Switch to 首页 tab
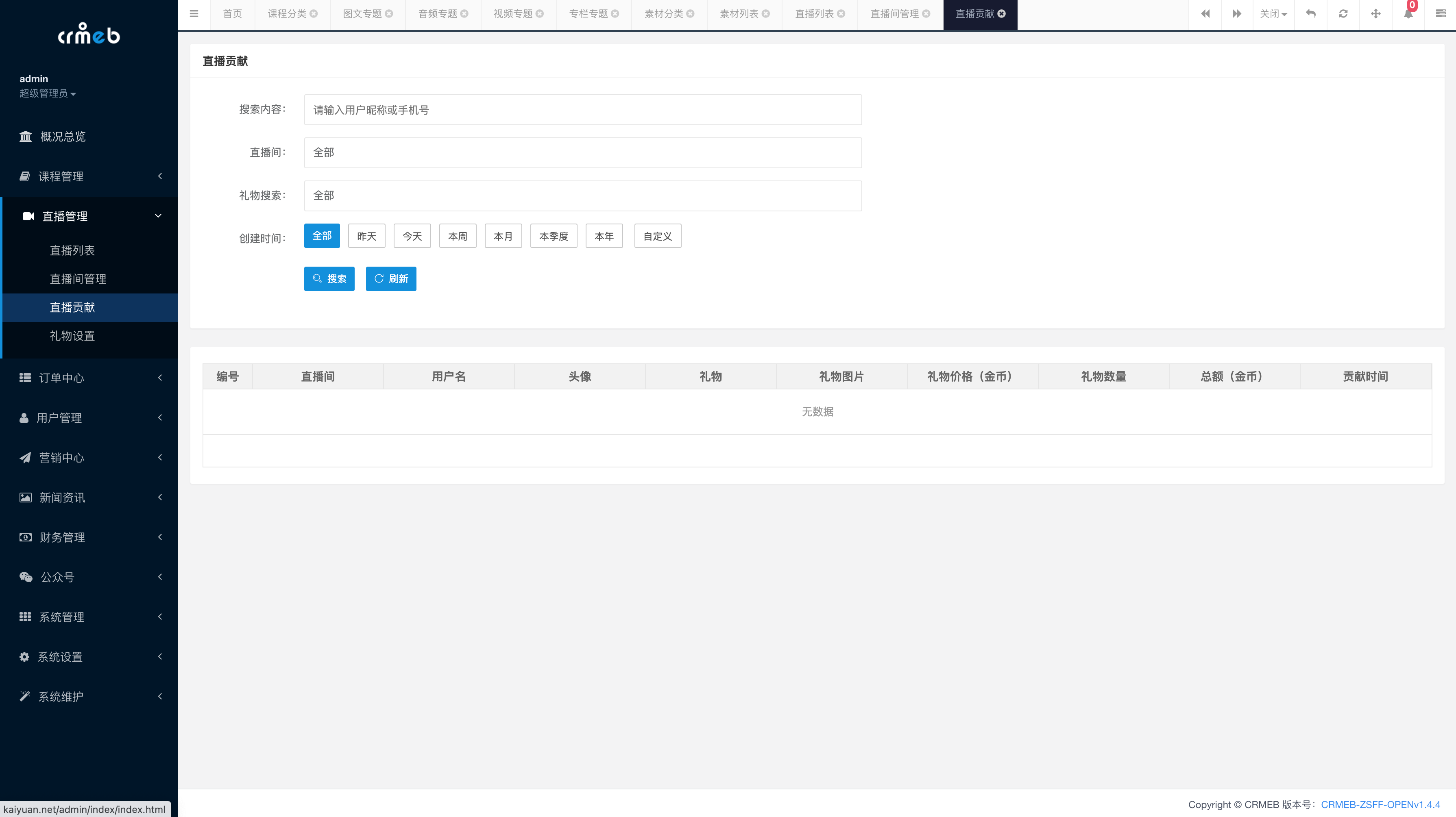Screen dimensions: 1456x817 (x=232, y=13)
